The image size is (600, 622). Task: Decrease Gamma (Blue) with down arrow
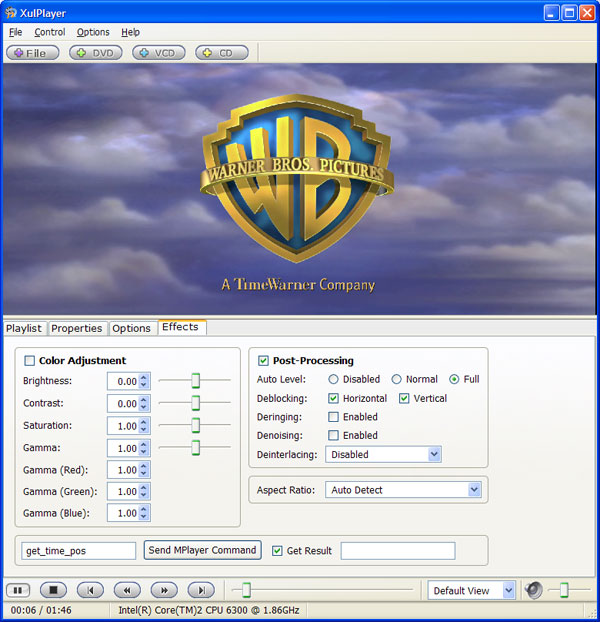click(144, 517)
